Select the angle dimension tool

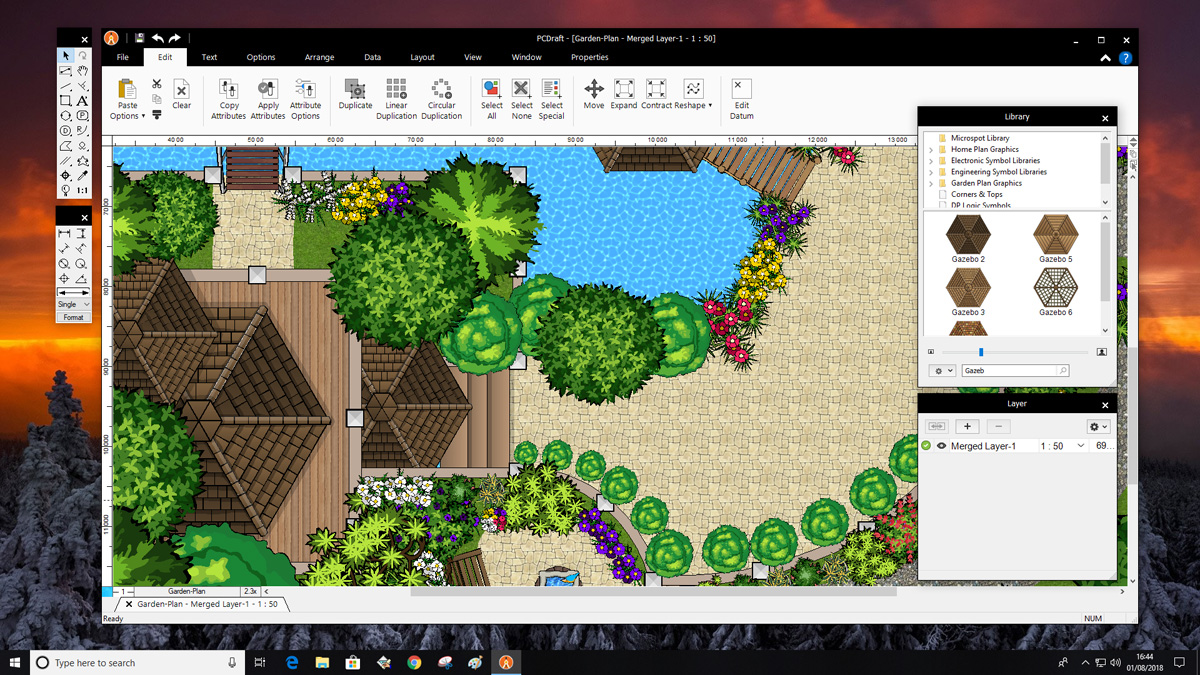[82, 278]
